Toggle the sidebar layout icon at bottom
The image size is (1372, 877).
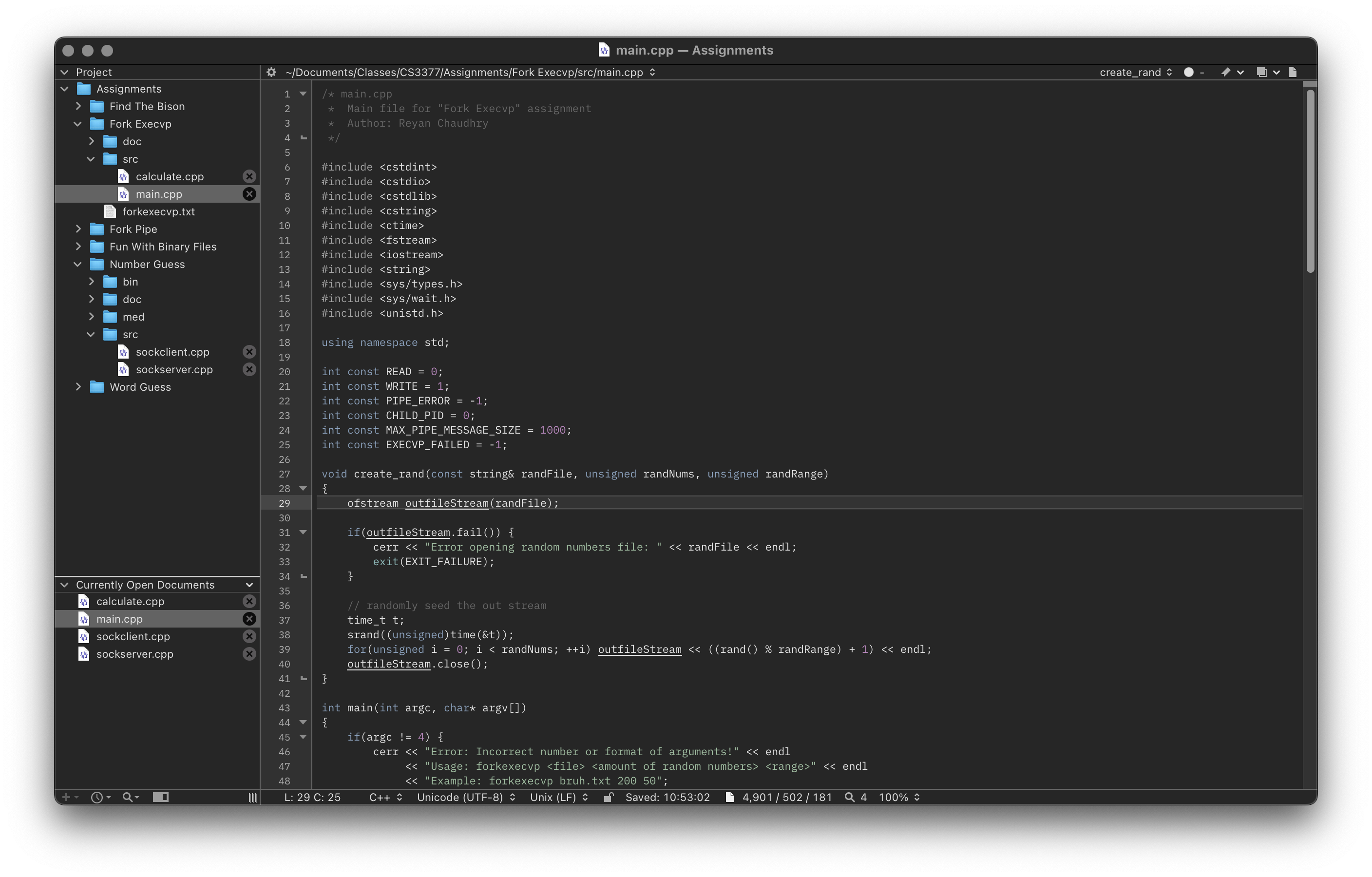[161, 797]
